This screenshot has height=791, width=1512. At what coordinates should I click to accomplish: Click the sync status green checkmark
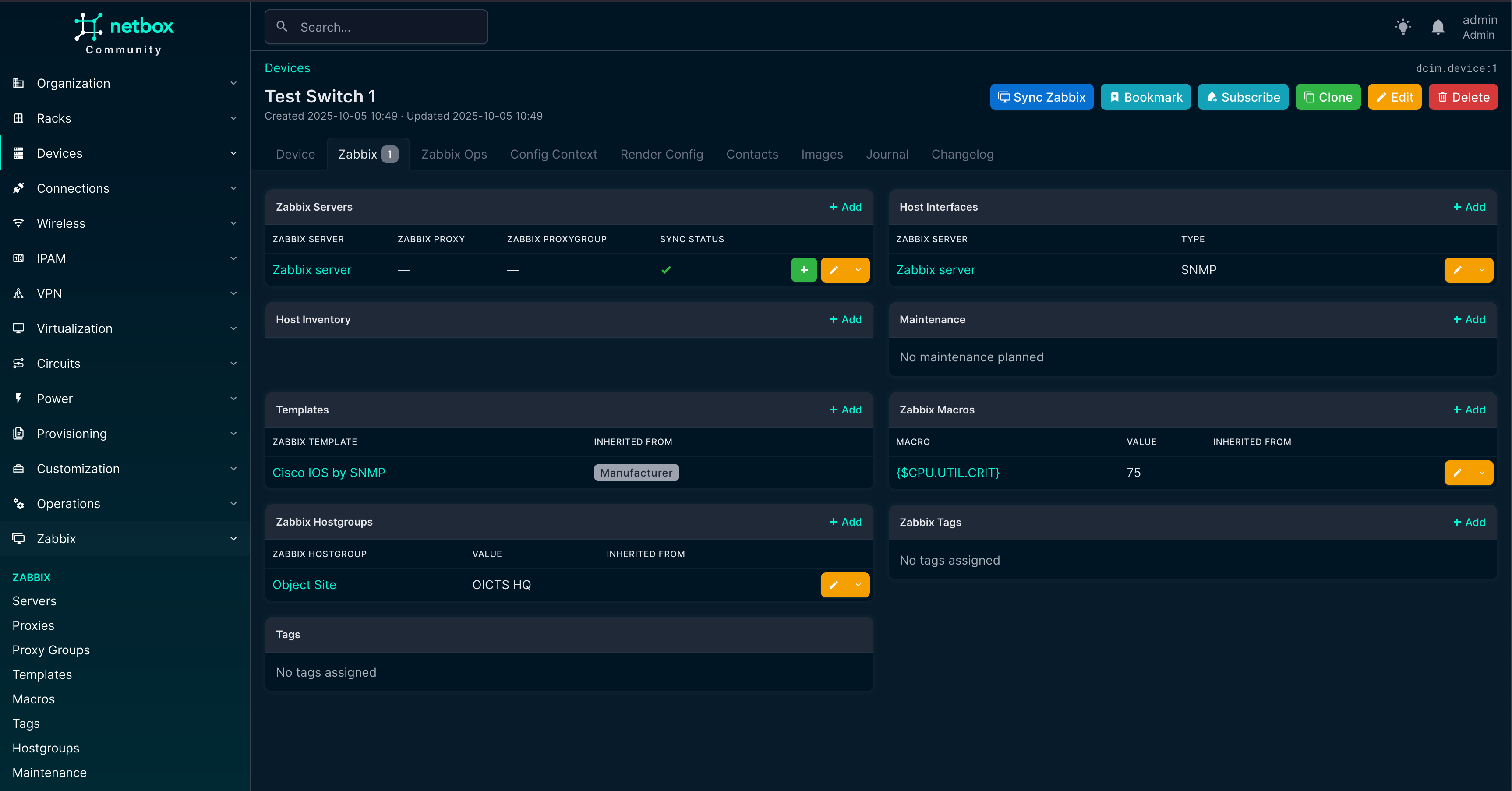pyautogui.click(x=666, y=270)
